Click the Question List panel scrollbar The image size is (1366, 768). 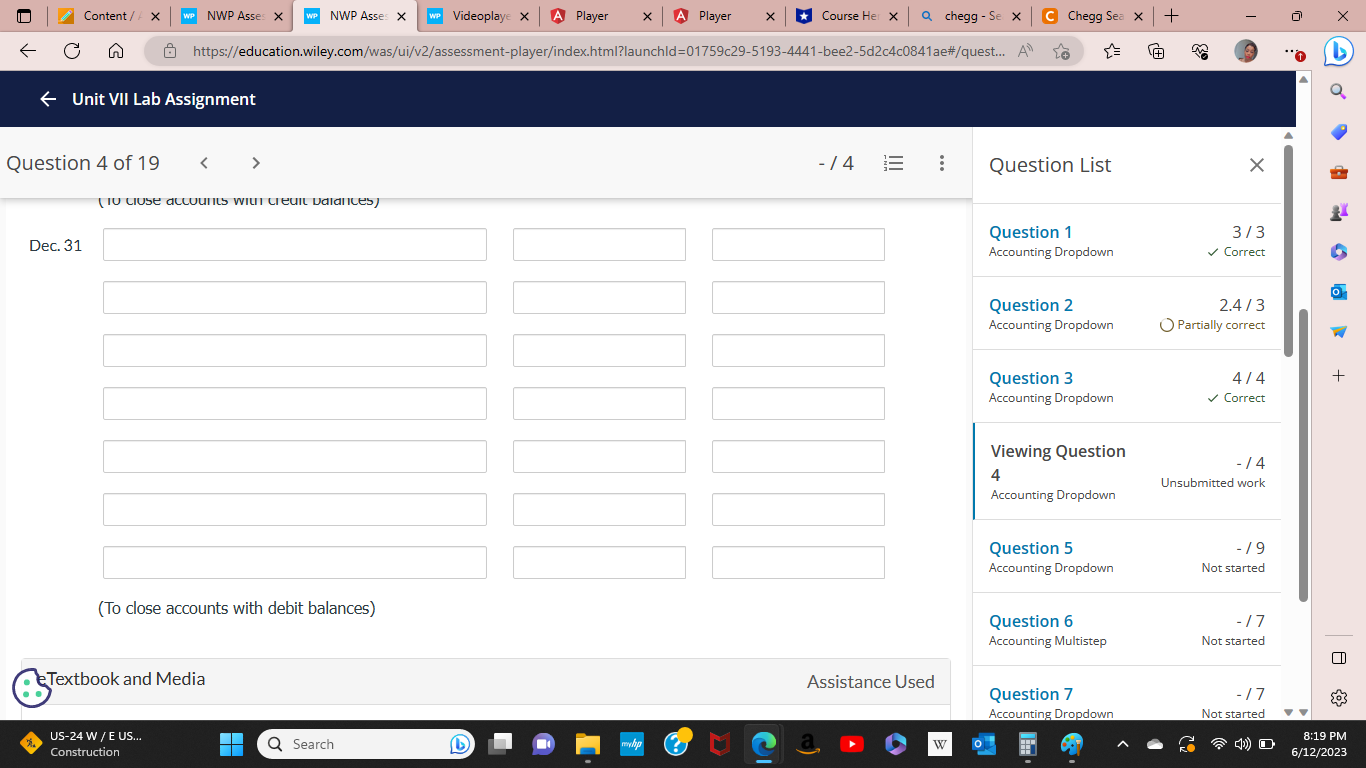point(1288,250)
